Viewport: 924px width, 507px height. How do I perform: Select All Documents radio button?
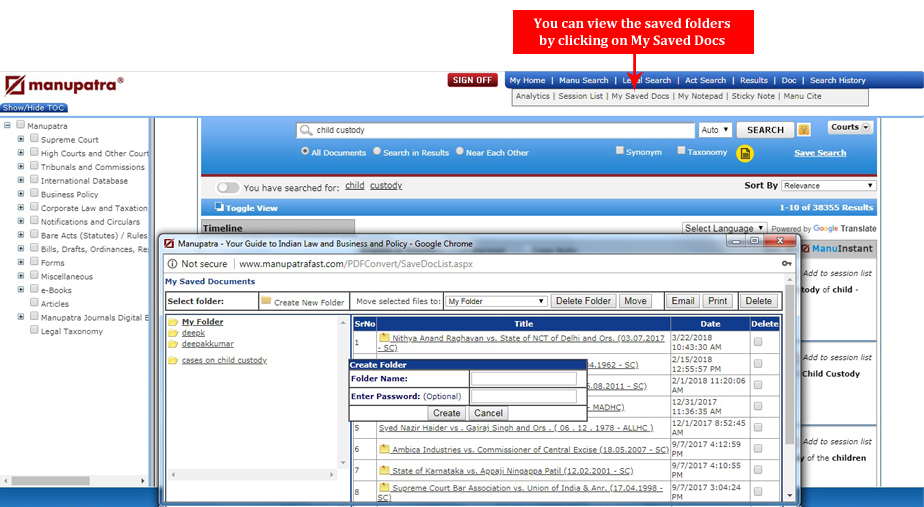(x=305, y=152)
